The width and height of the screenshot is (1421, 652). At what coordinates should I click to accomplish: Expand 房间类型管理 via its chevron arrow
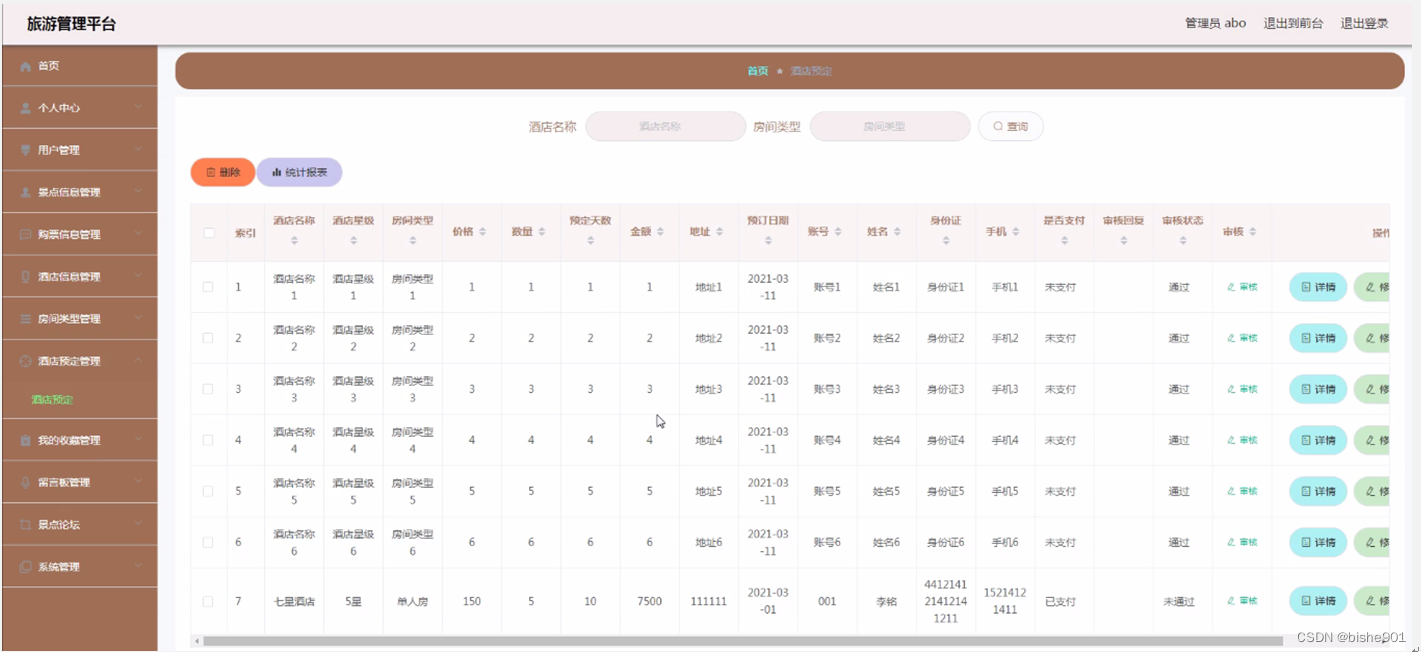[x=138, y=319]
